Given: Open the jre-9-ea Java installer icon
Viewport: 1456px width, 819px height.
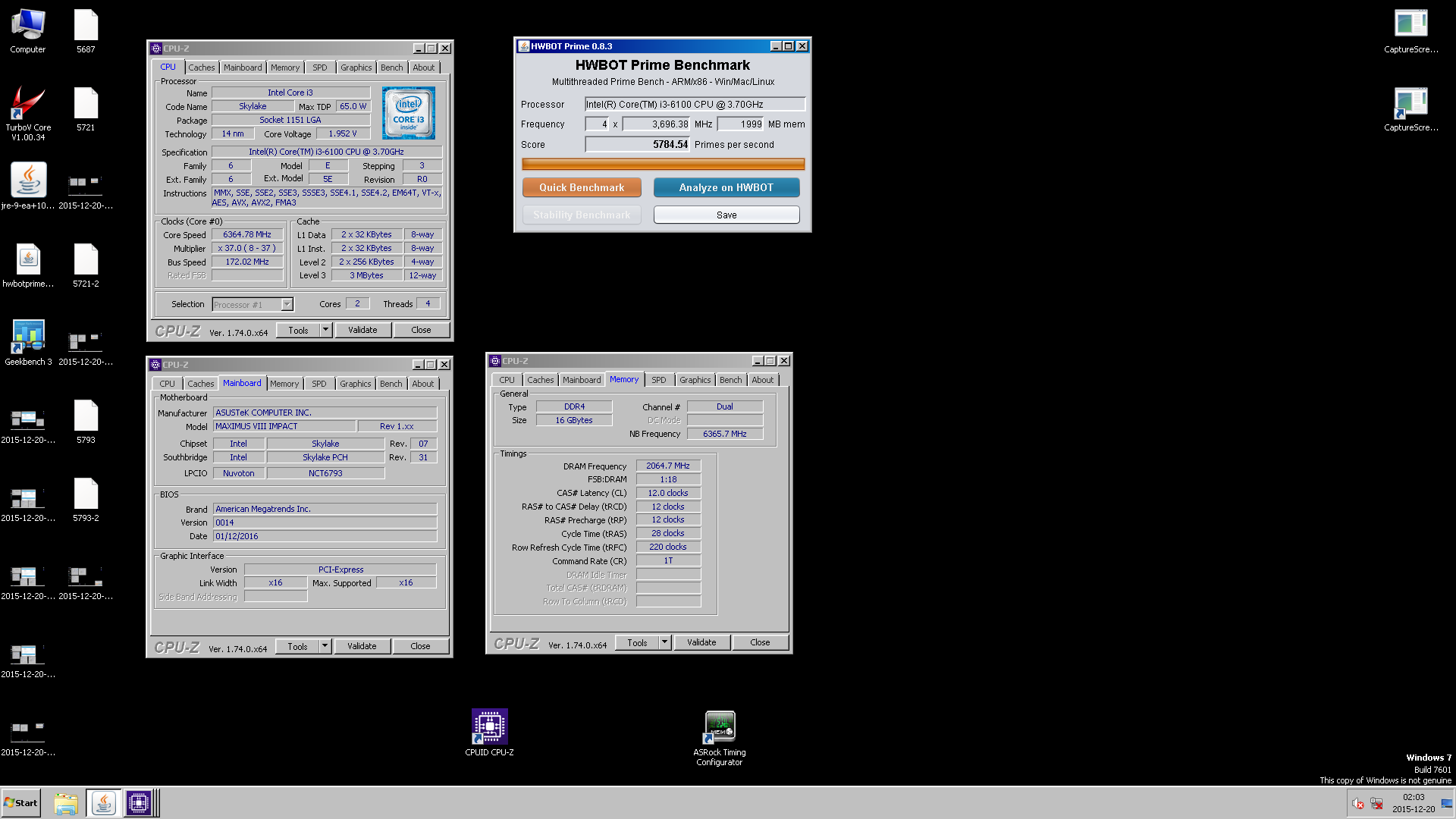Looking at the screenshot, I should [x=28, y=187].
